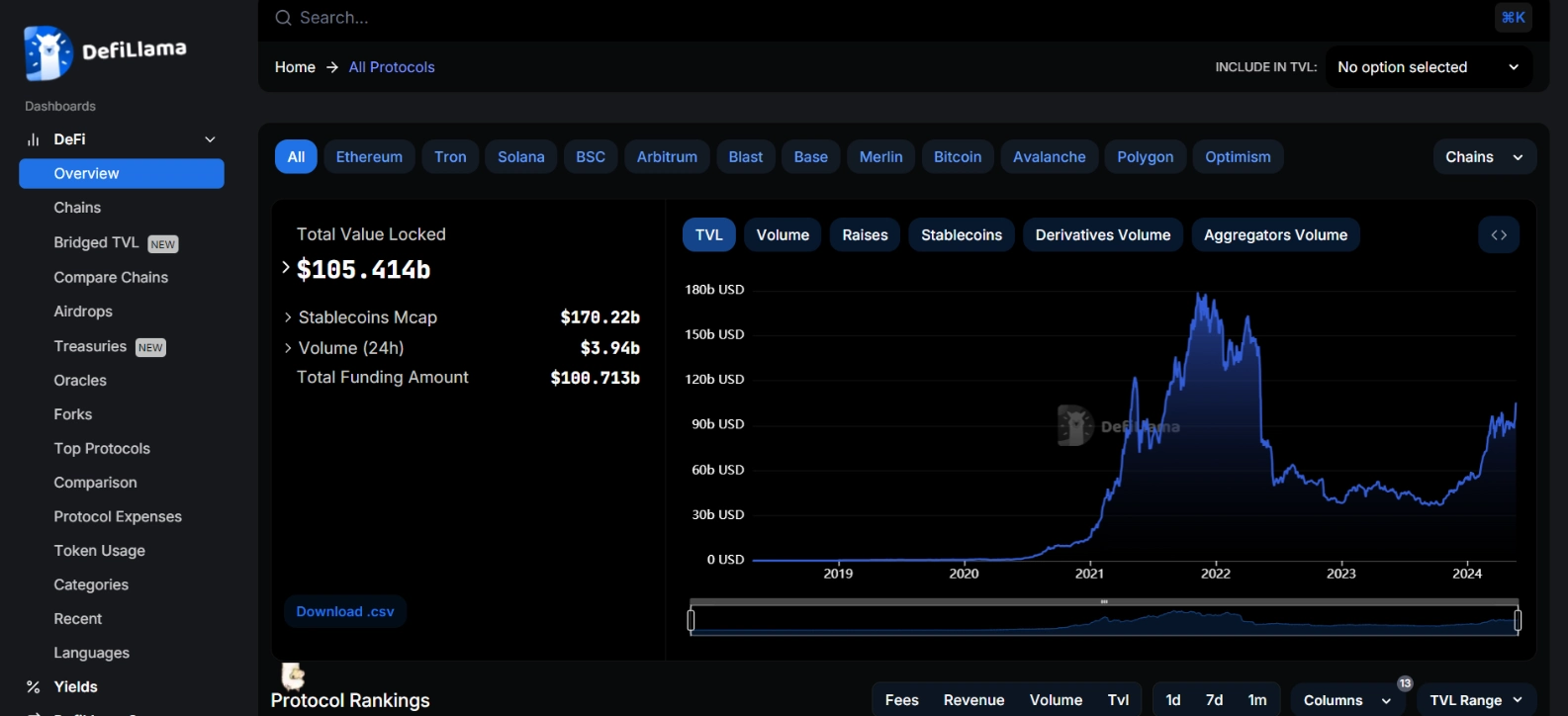Show the Volume column group in rankings
Image resolution: width=1568 pixels, height=716 pixels.
coord(1056,700)
